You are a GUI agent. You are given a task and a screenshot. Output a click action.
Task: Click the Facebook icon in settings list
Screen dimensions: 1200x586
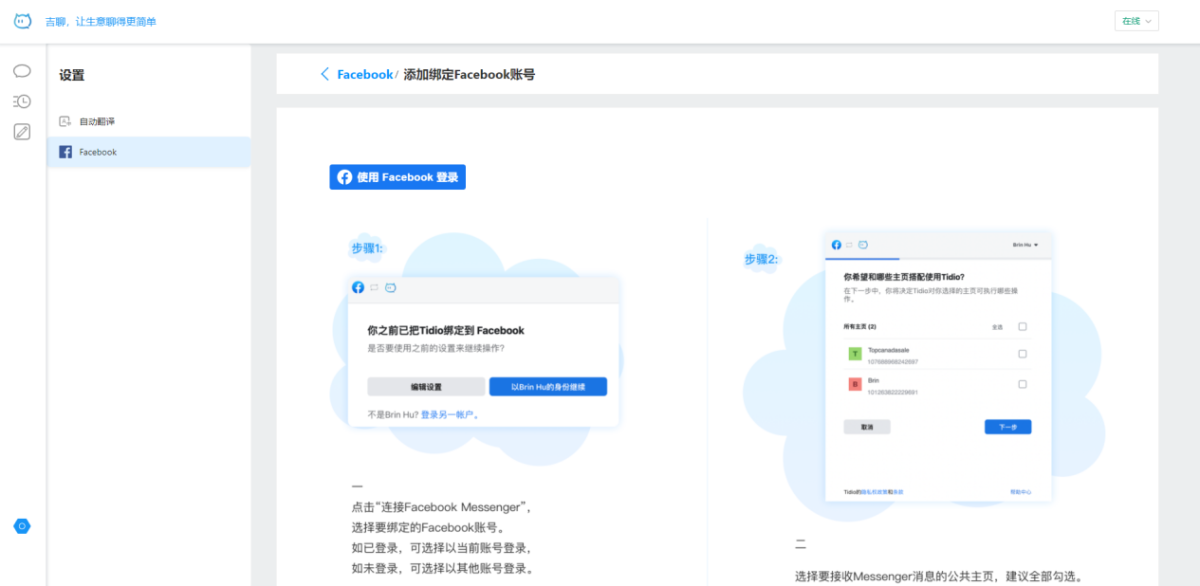(x=65, y=152)
